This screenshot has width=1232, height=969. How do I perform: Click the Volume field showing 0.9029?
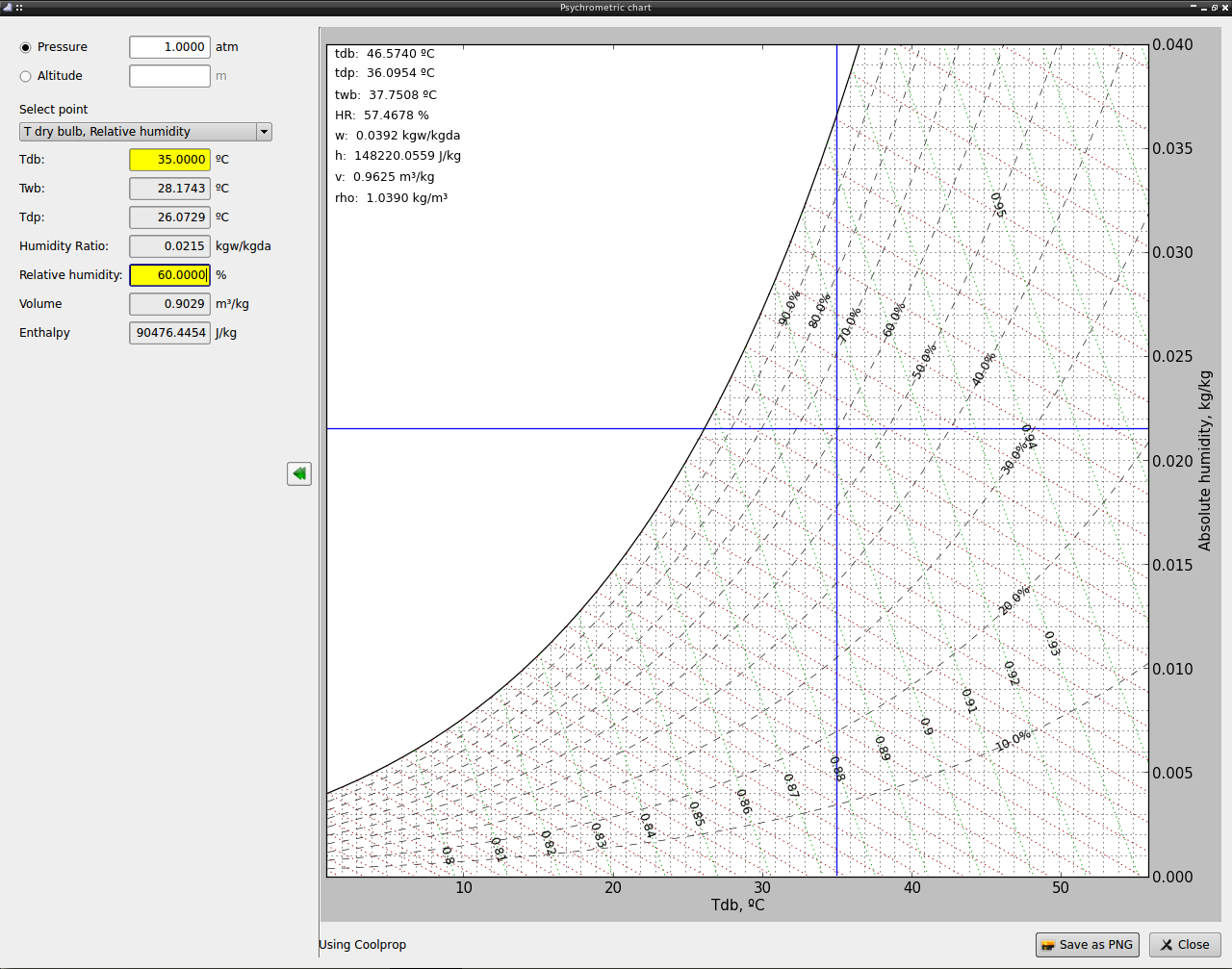click(x=169, y=303)
